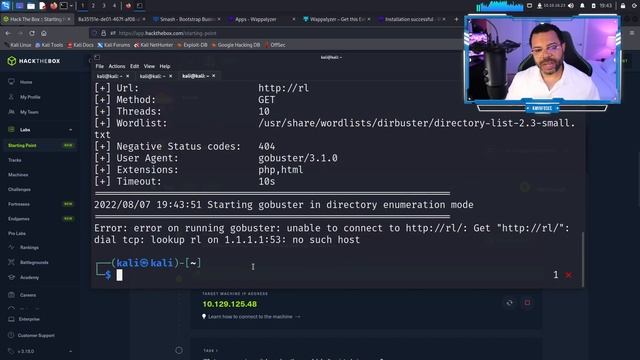
Task: Open the Exploit-DB bookmark
Action: click(x=192, y=45)
